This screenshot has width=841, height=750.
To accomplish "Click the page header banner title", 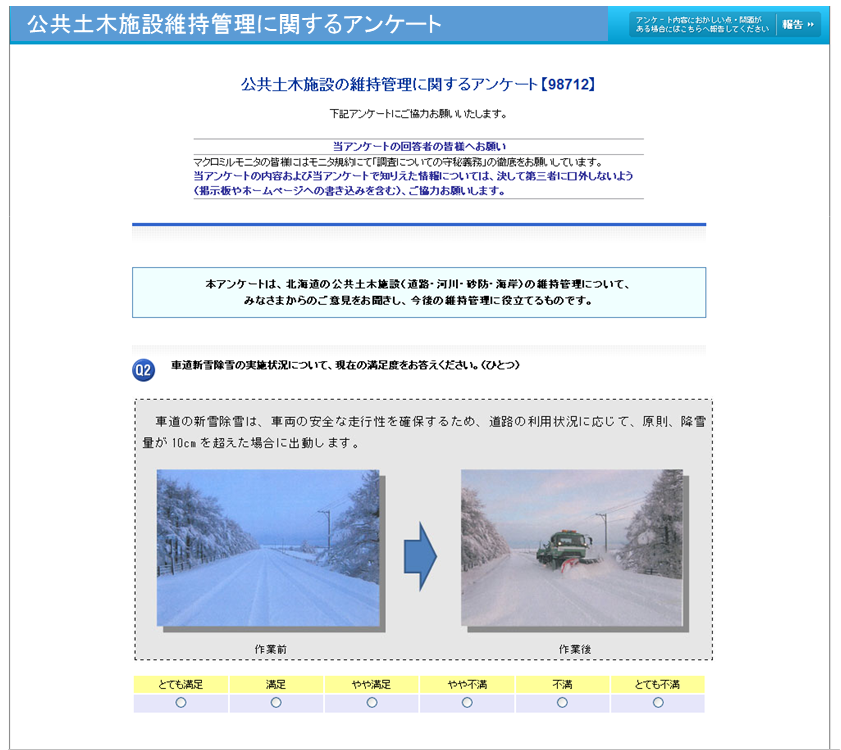I will [x=234, y=25].
